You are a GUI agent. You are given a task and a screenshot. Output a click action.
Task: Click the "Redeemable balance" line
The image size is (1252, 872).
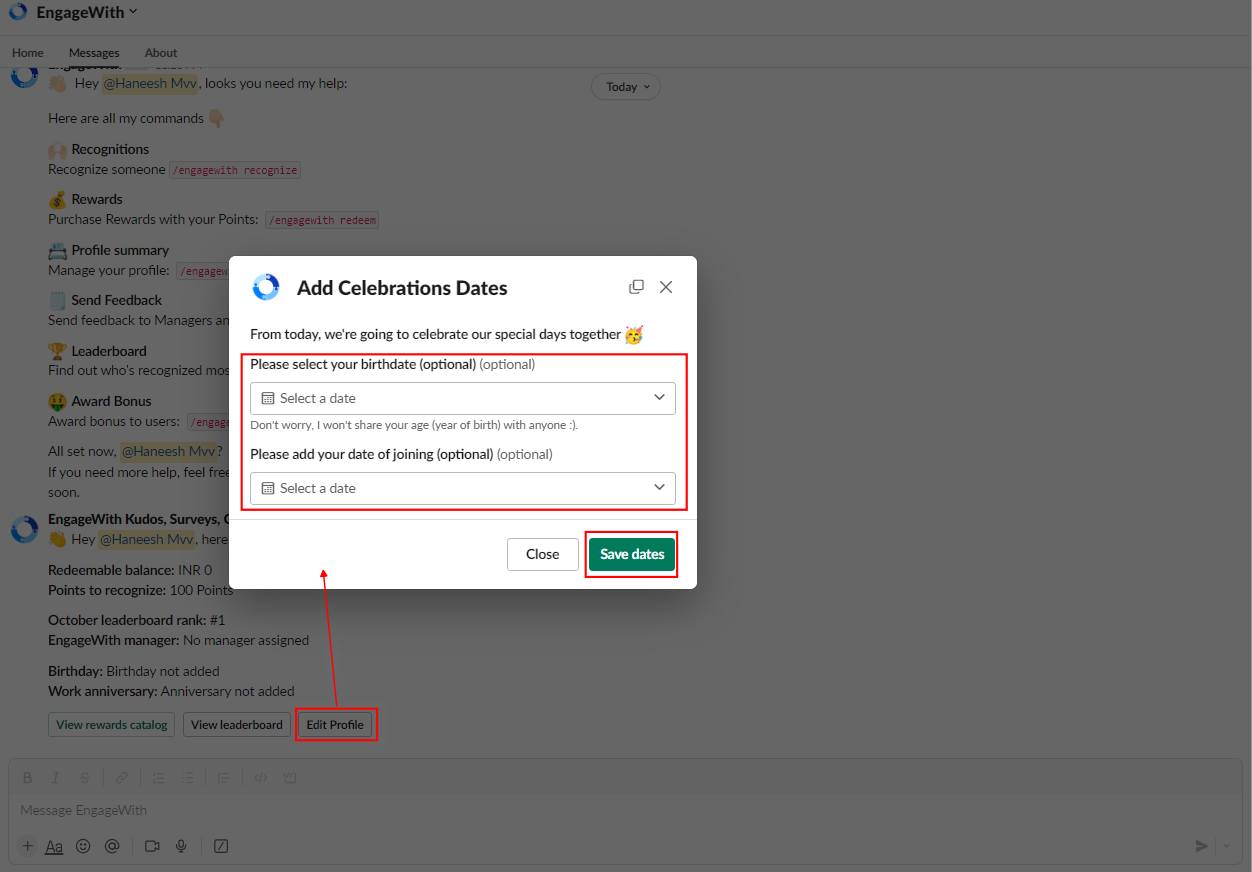point(130,570)
